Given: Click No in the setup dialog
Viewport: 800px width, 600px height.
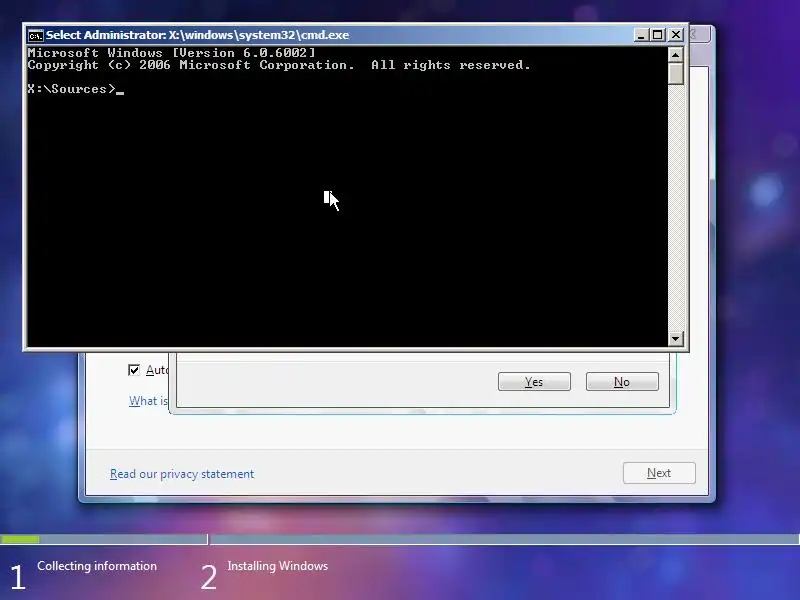Looking at the screenshot, I should coord(622,382).
